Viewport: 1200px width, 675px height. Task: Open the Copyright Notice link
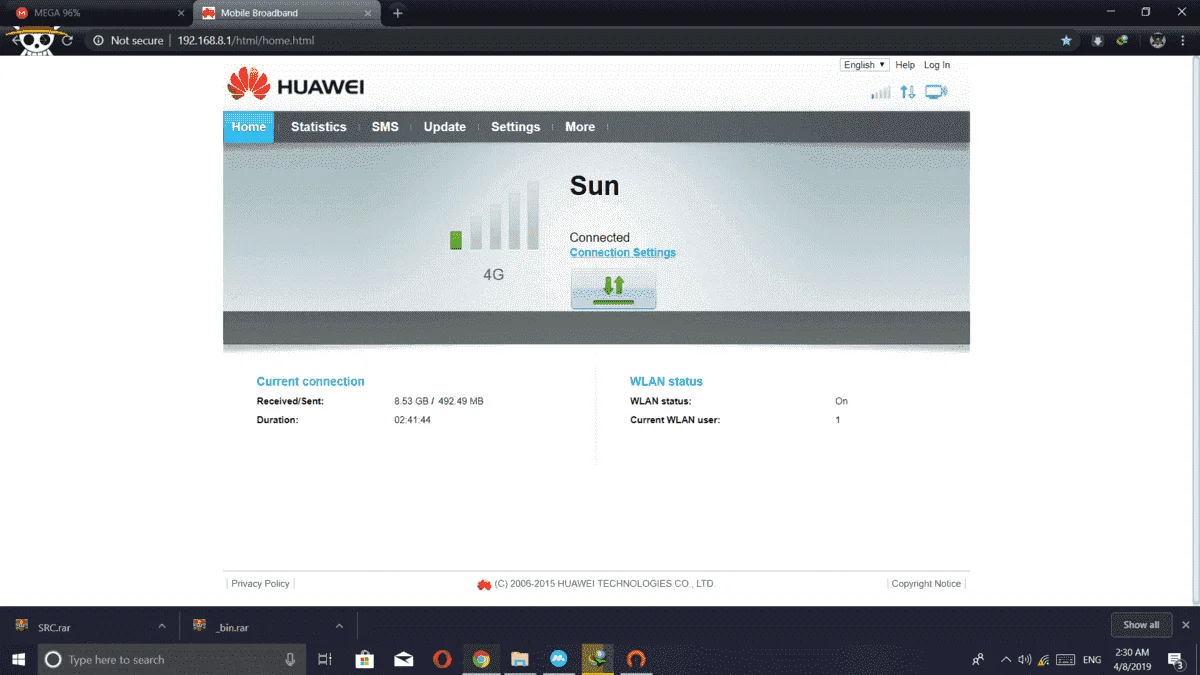click(926, 584)
